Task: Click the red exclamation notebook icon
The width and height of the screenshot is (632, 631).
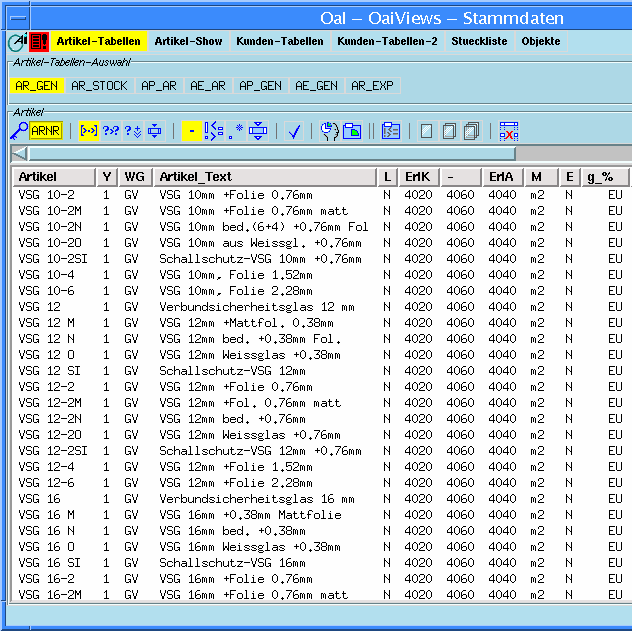Action: (x=39, y=41)
